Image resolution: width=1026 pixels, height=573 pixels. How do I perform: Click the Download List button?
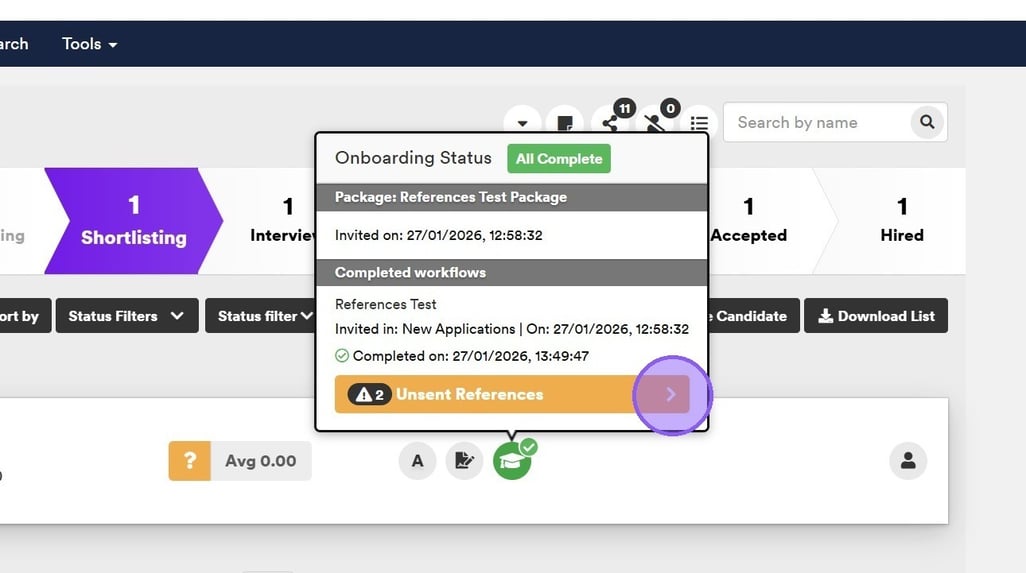(x=876, y=316)
